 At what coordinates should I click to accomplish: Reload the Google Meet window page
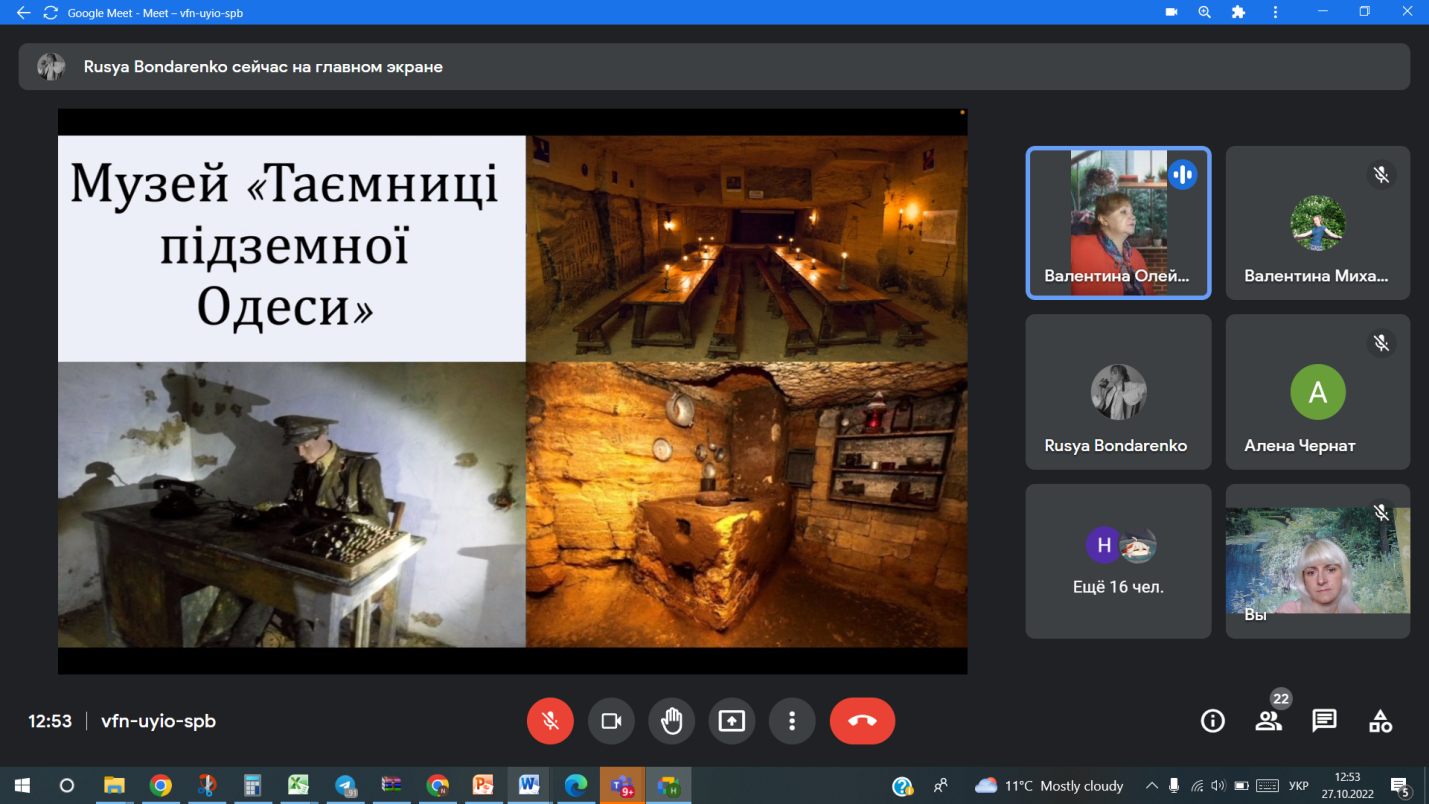click(50, 13)
